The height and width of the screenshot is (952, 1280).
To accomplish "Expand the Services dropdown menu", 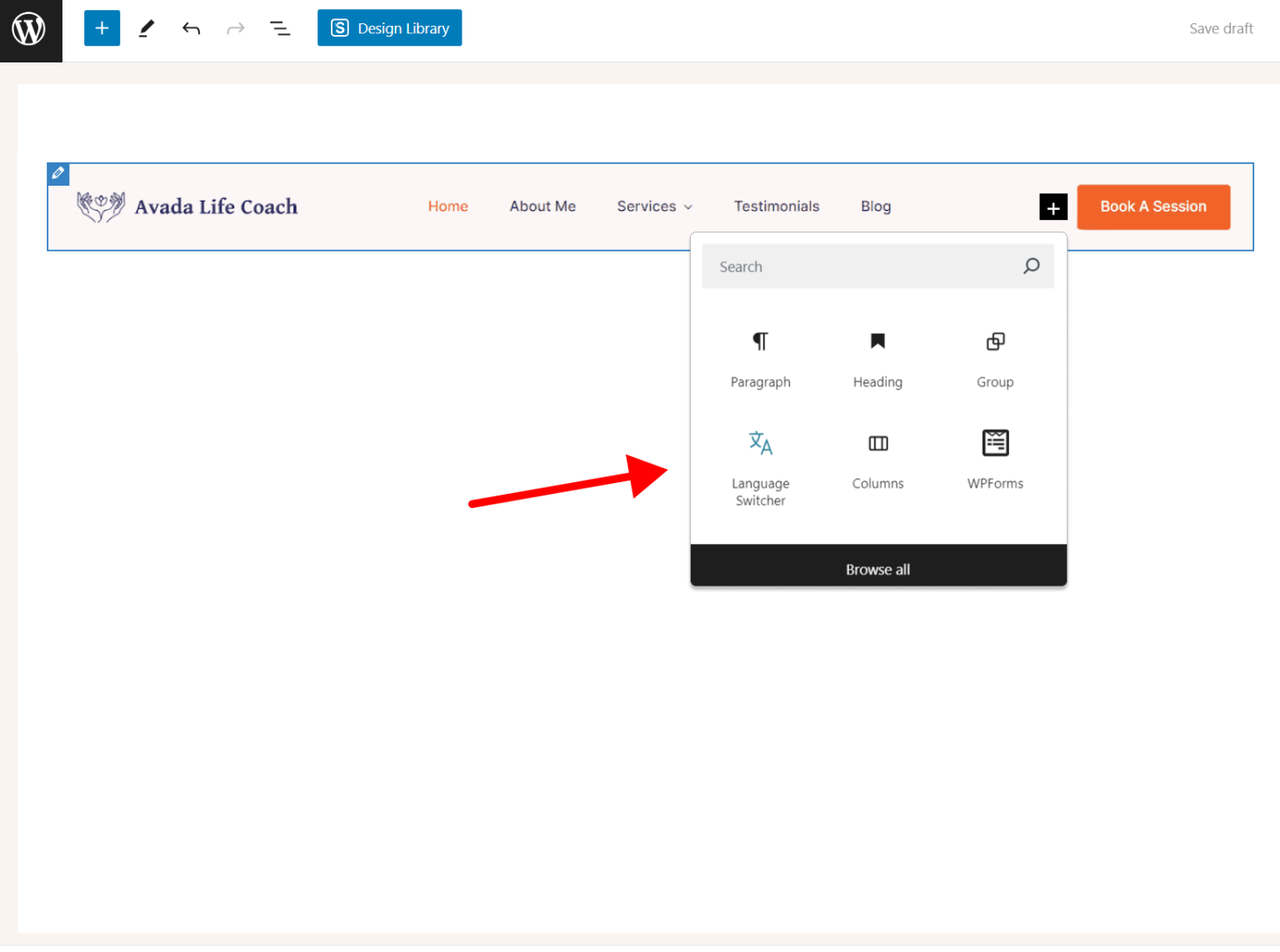I will pyautogui.click(x=654, y=206).
